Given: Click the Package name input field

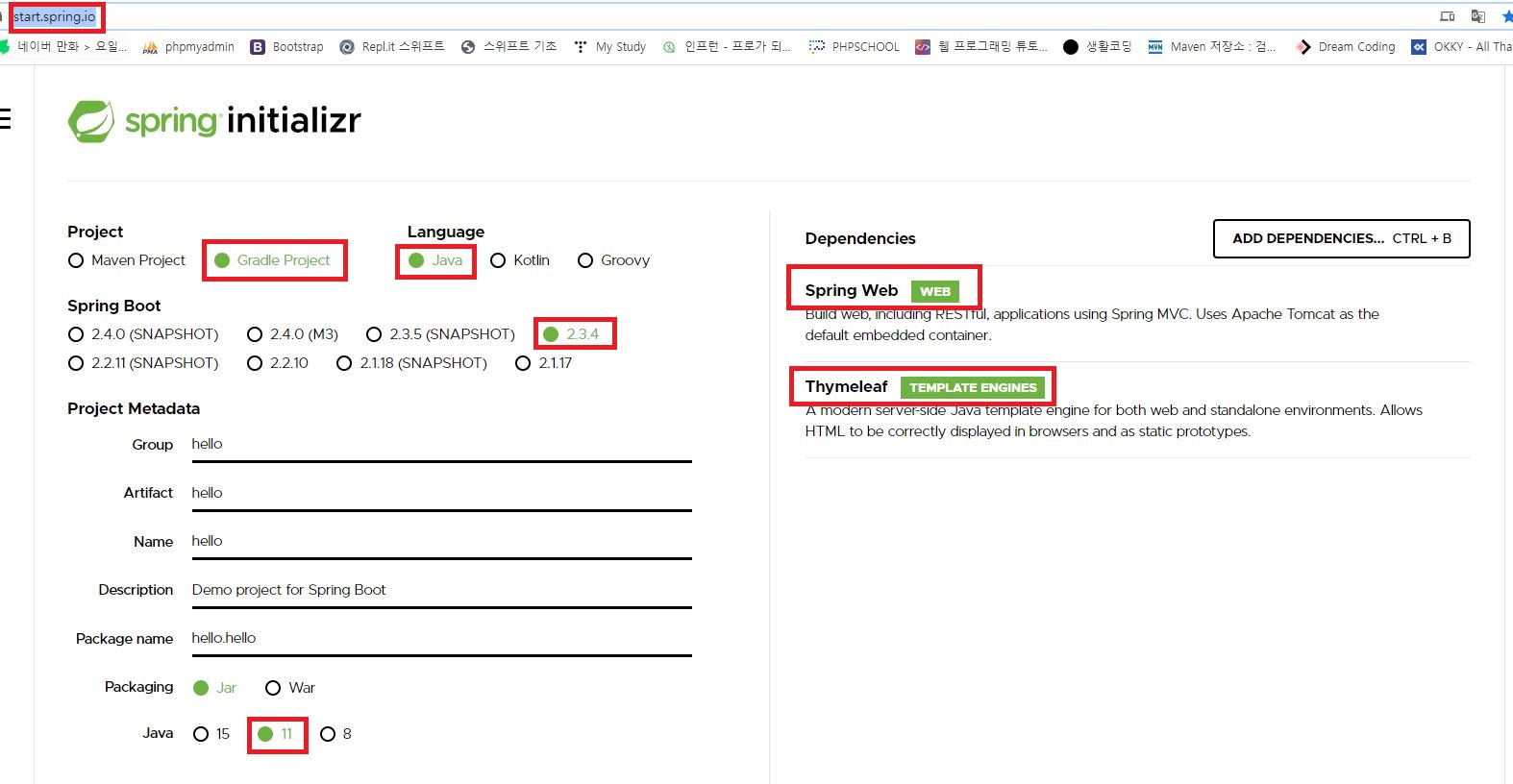Looking at the screenshot, I should (x=441, y=639).
